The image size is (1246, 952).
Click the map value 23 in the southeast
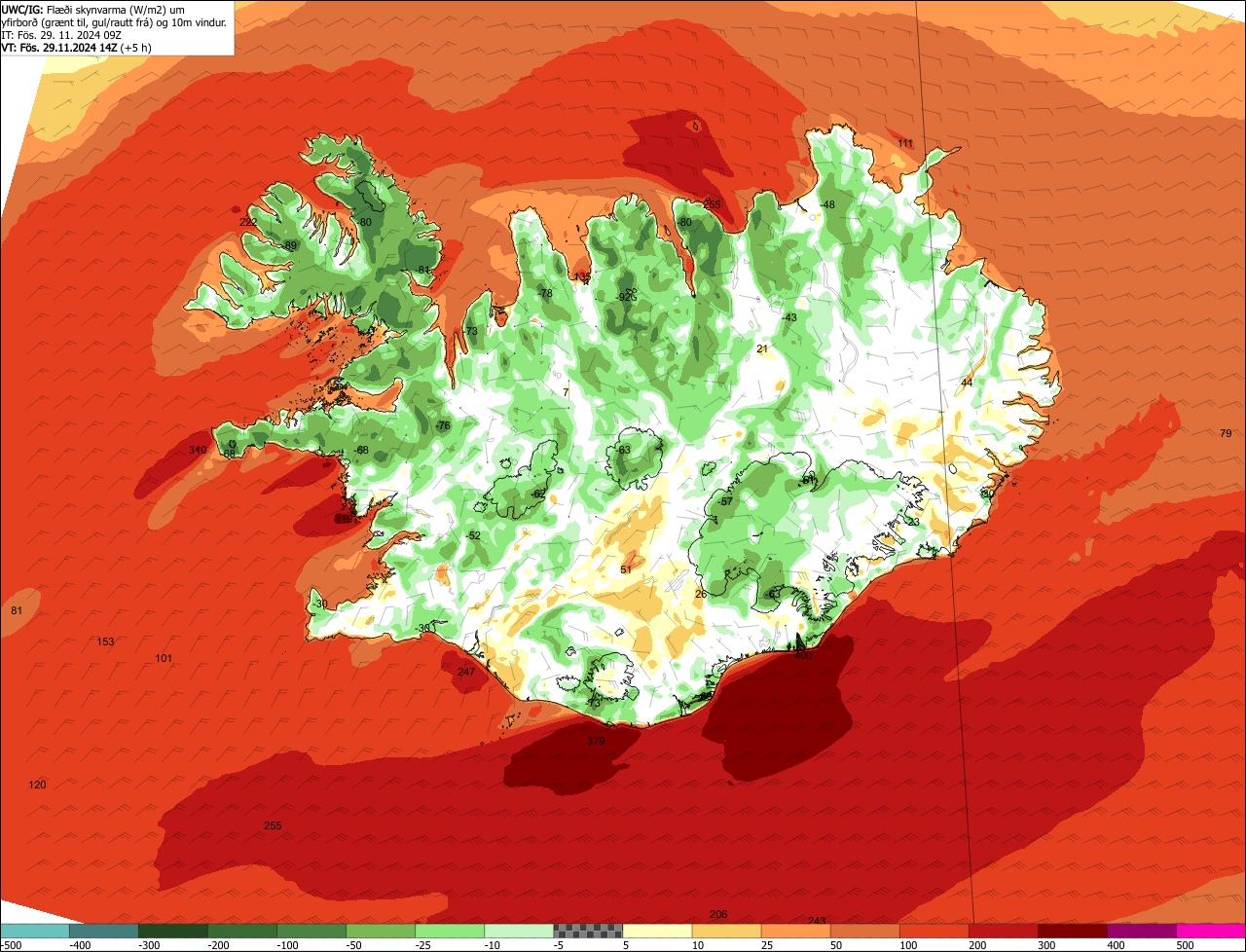click(913, 522)
